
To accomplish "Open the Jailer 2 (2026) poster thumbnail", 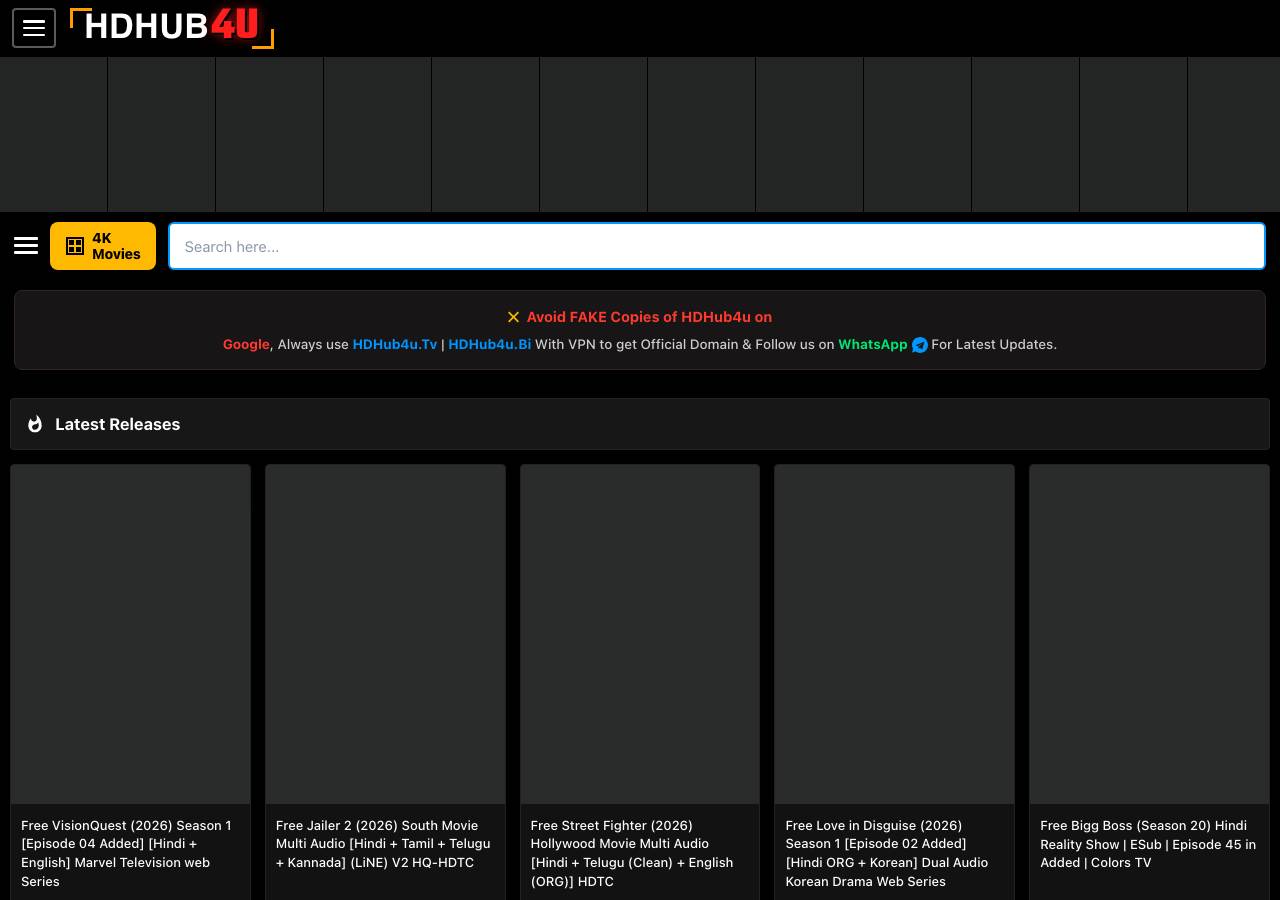I will click(385, 634).
